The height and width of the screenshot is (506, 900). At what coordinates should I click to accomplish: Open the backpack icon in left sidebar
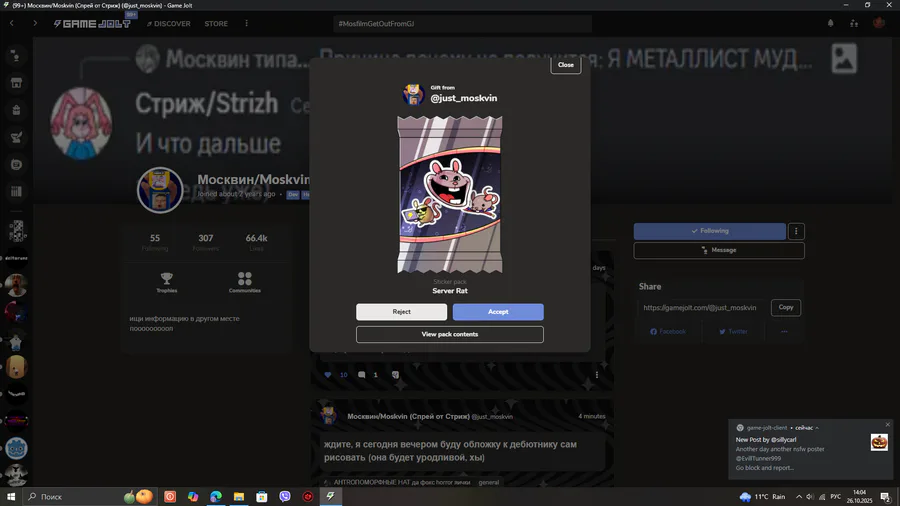[x=16, y=110]
